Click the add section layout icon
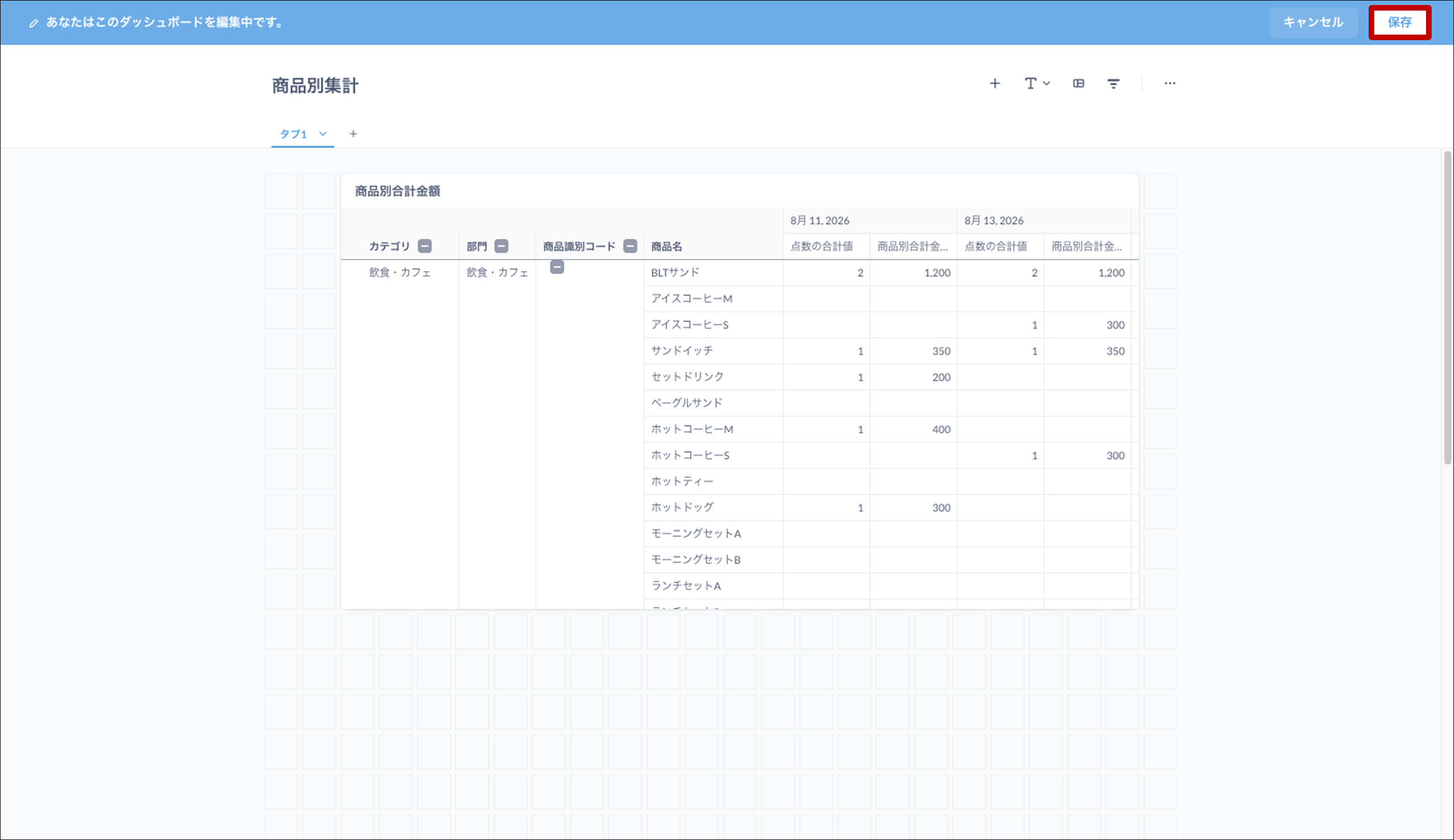1454x840 pixels. coord(1079,84)
